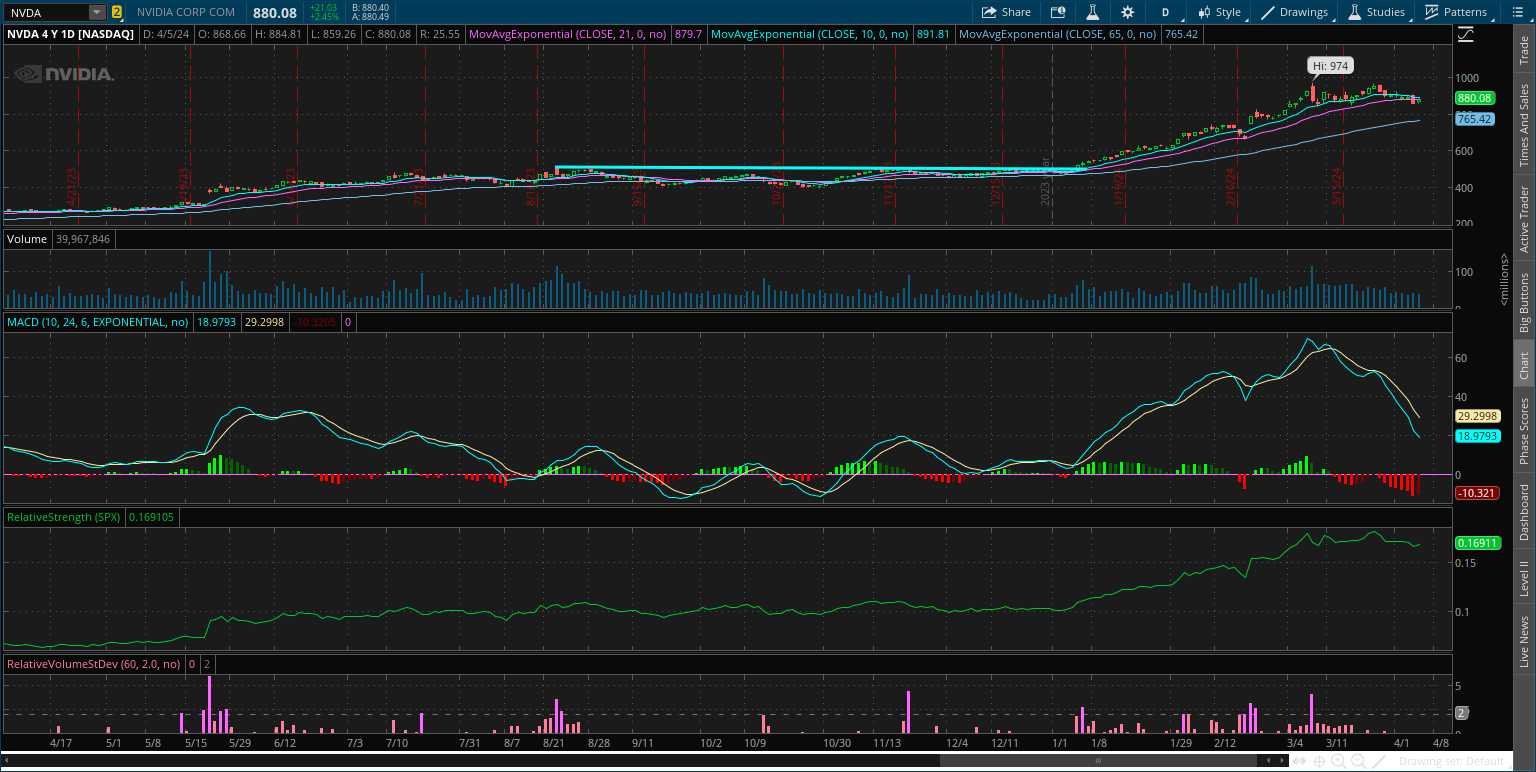The image size is (1536, 772).
Task: Open the Active Trader sidebar tab
Action: 1524,218
